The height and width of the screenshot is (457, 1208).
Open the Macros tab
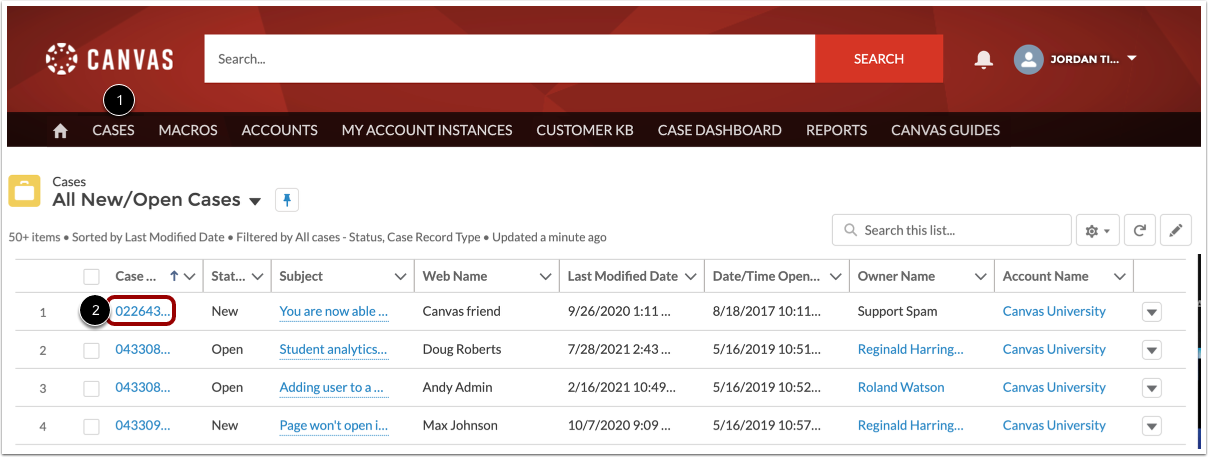pyautogui.click(x=188, y=130)
